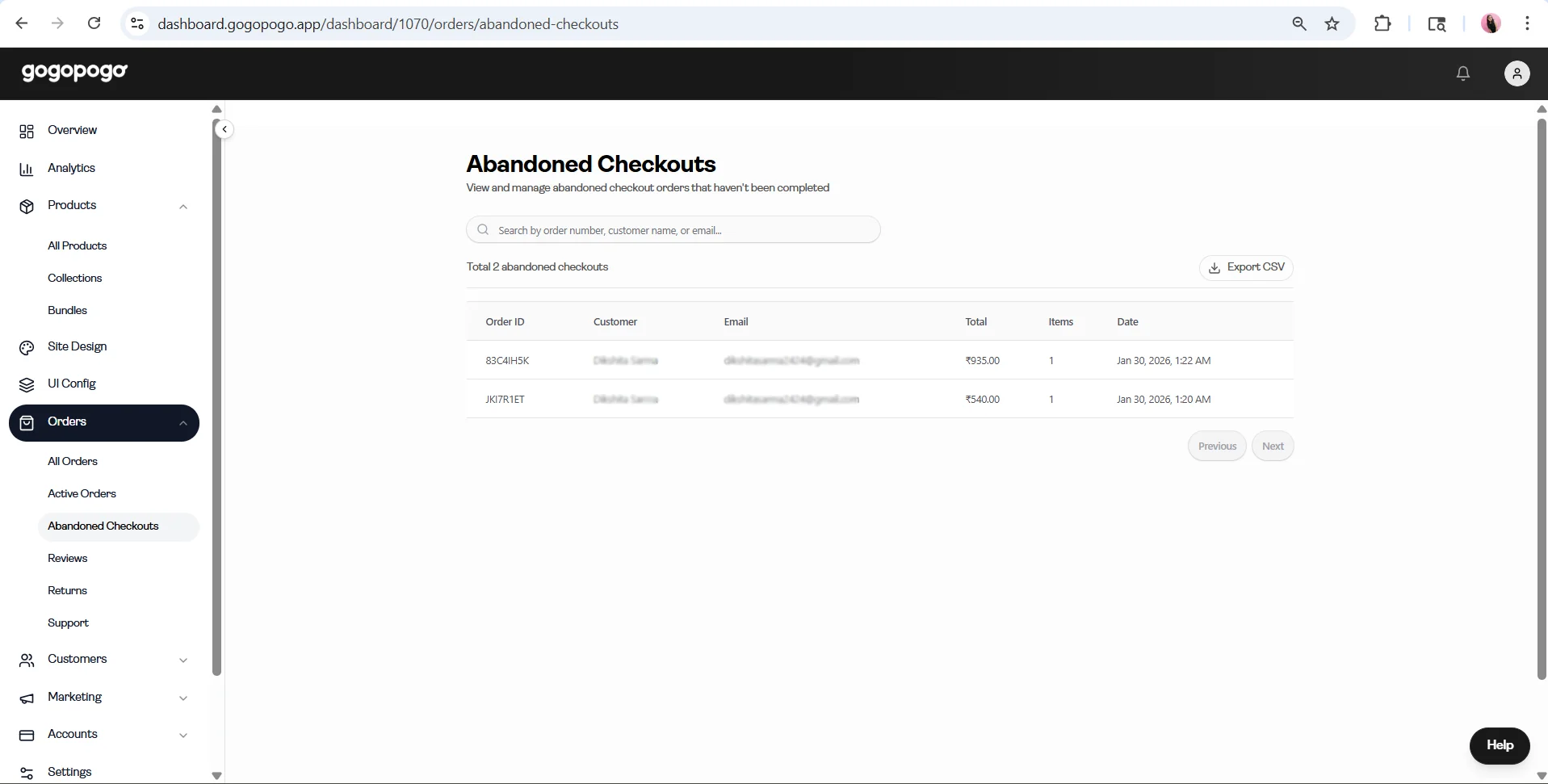This screenshot has height=784, width=1548.
Task: Click the Orders bag icon
Action: tap(27, 422)
